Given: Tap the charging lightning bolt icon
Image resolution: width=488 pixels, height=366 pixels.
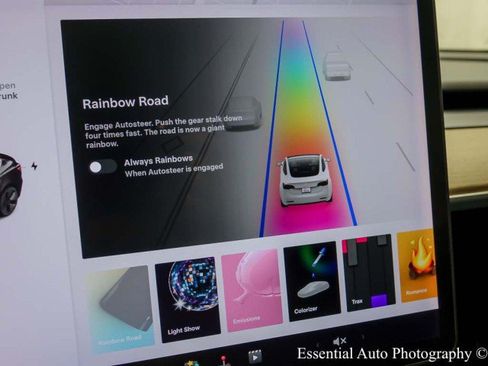Looking at the screenshot, I should [x=34, y=166].
